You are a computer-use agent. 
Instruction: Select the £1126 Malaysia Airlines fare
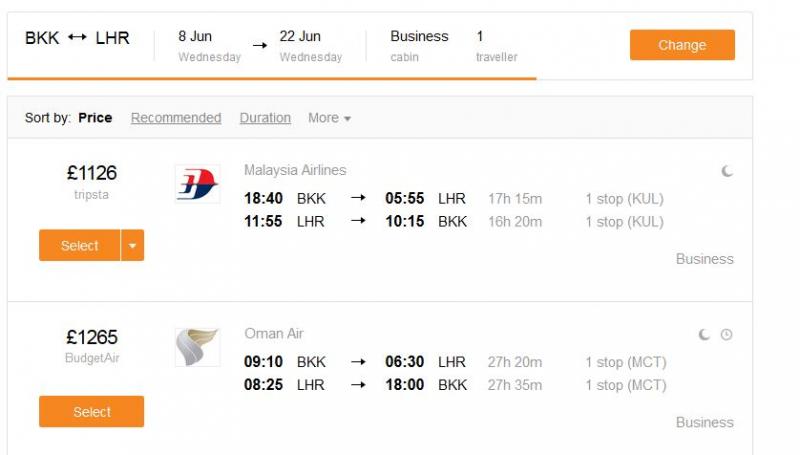[x=80, y=245]
